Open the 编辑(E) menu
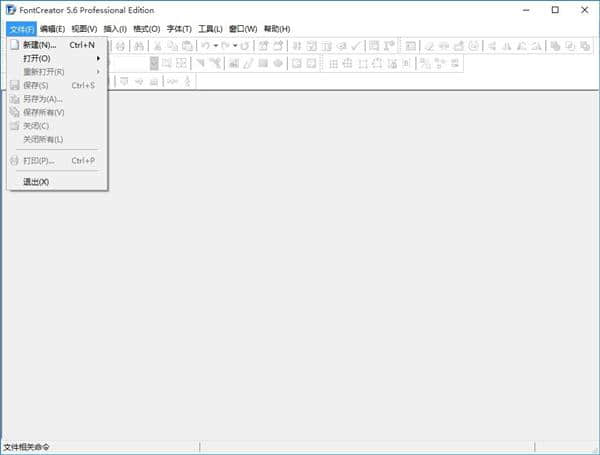The height and width of the screenshot is (455, 600). pos(52,29)
